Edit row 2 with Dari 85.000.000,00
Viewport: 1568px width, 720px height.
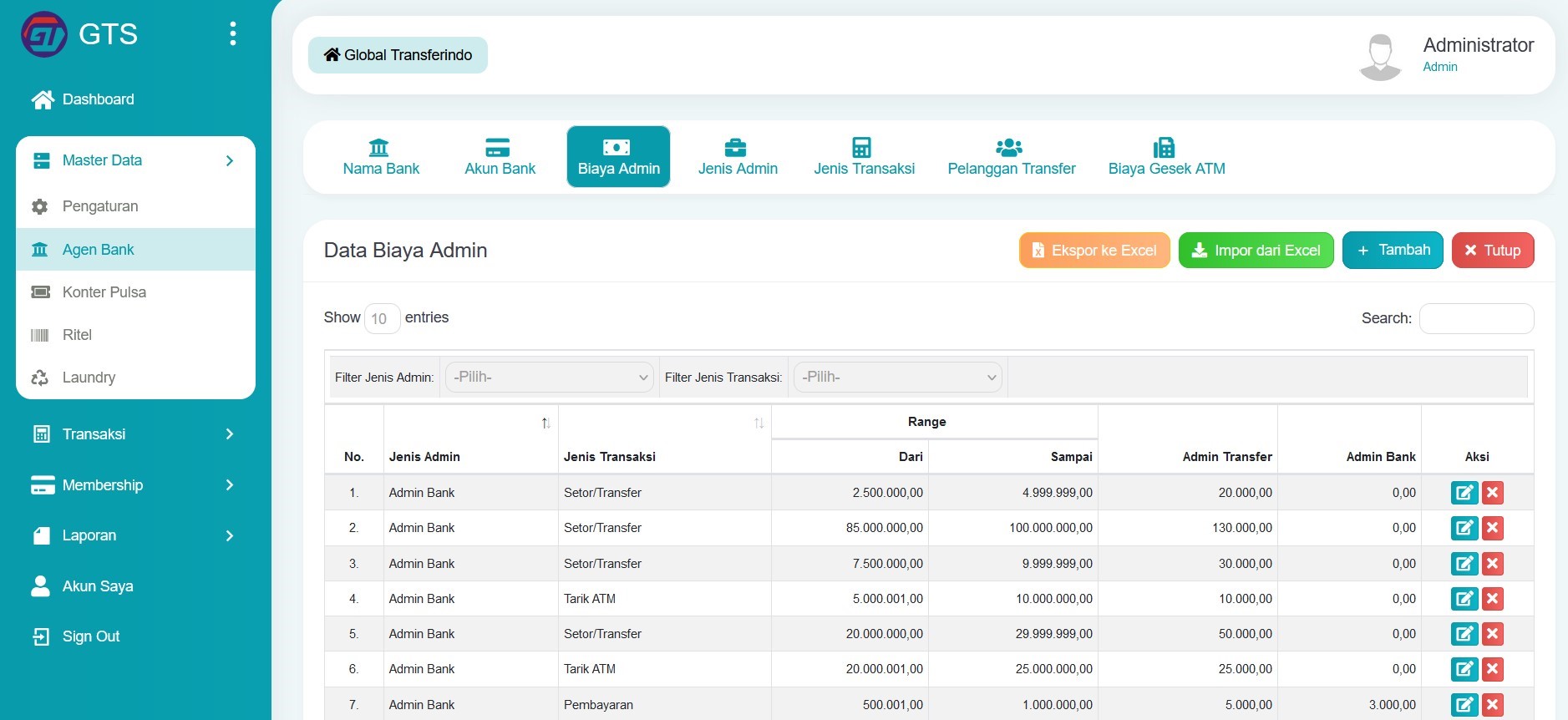[1464, 528]
